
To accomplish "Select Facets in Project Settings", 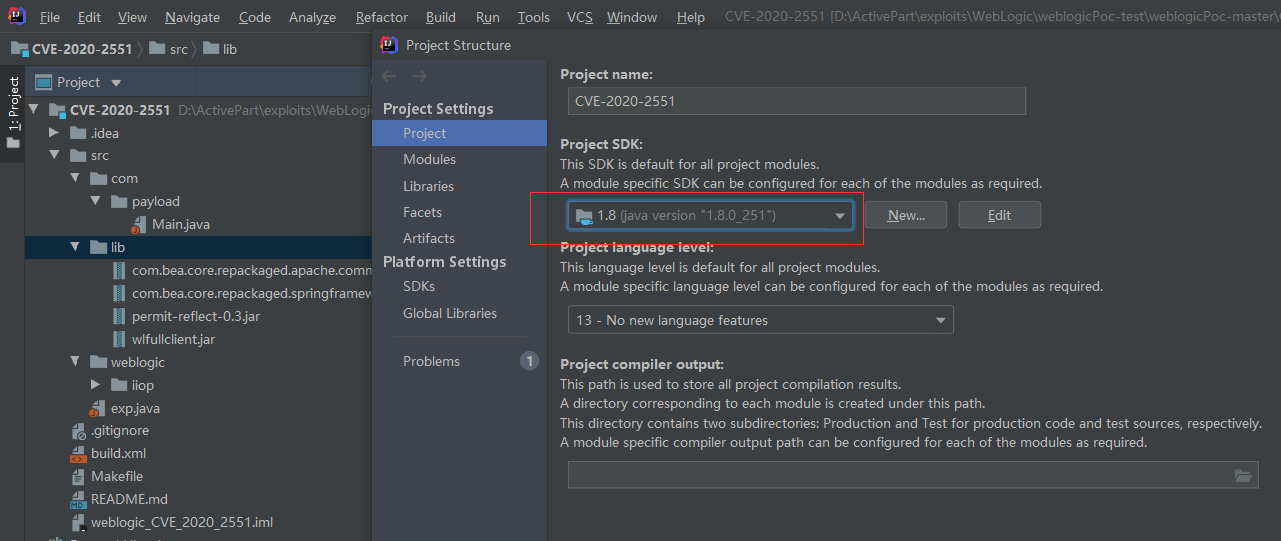I will click(459, 212).
